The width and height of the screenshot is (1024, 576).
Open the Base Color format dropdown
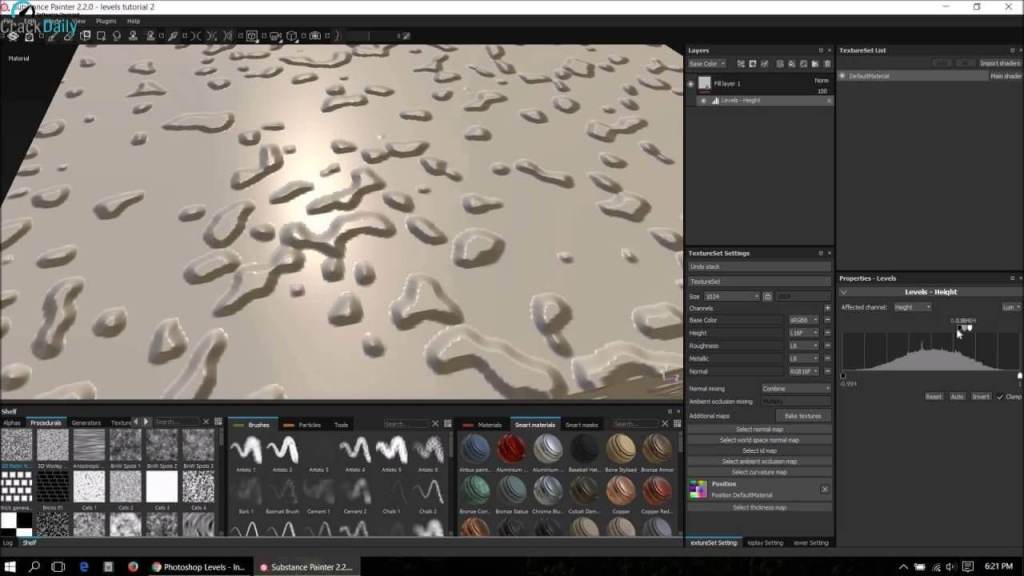804,320
